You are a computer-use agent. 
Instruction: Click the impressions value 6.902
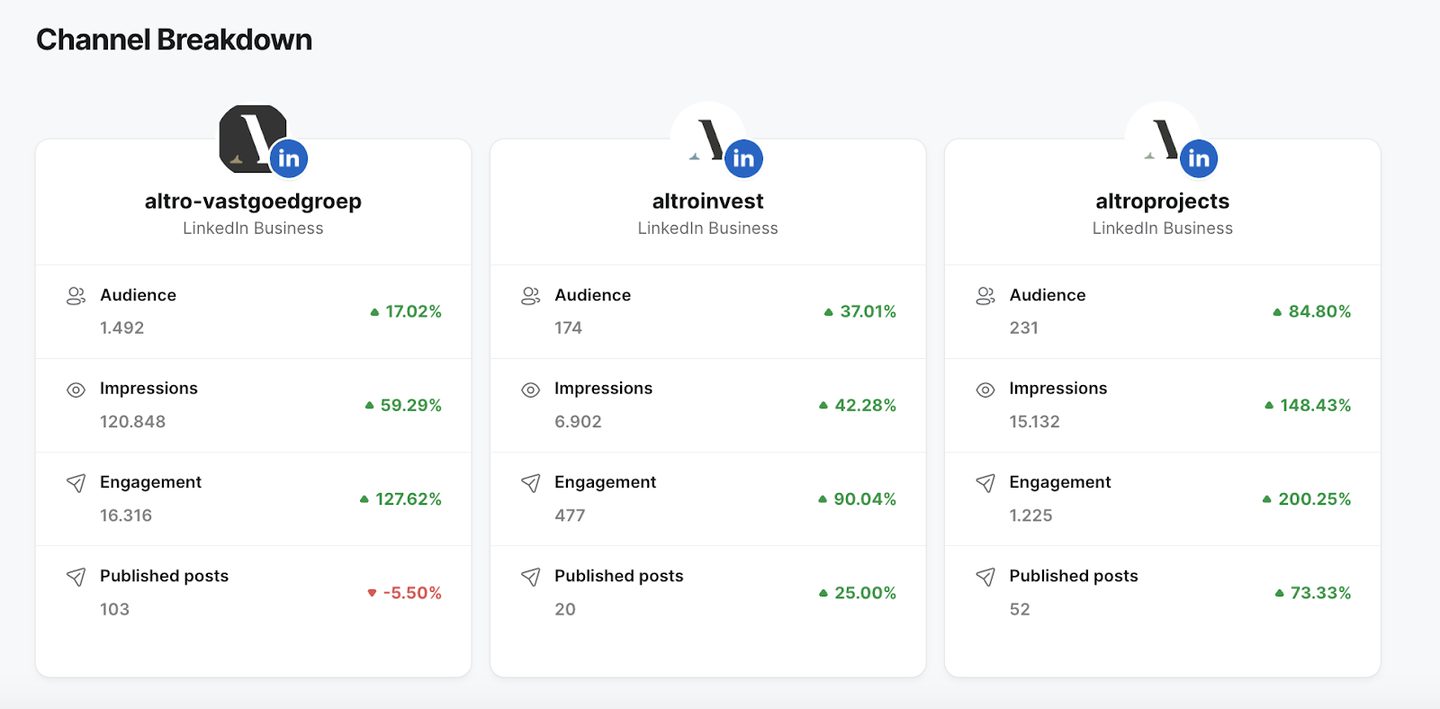coord(578,422)
